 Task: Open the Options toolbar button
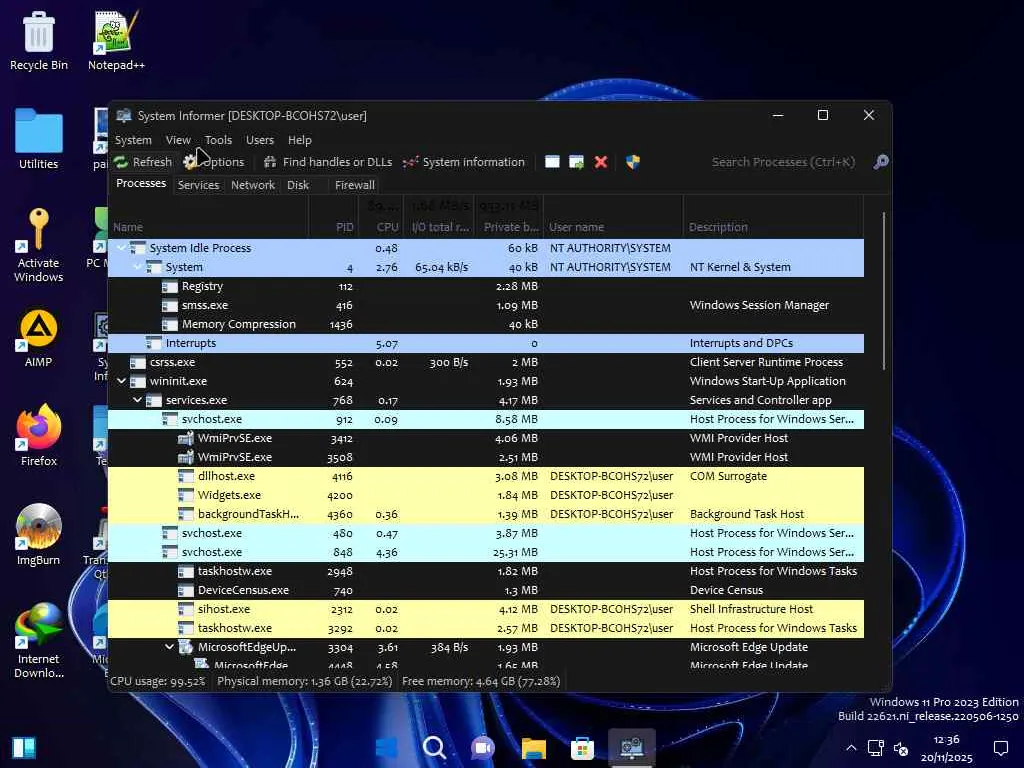pos(214,162)
